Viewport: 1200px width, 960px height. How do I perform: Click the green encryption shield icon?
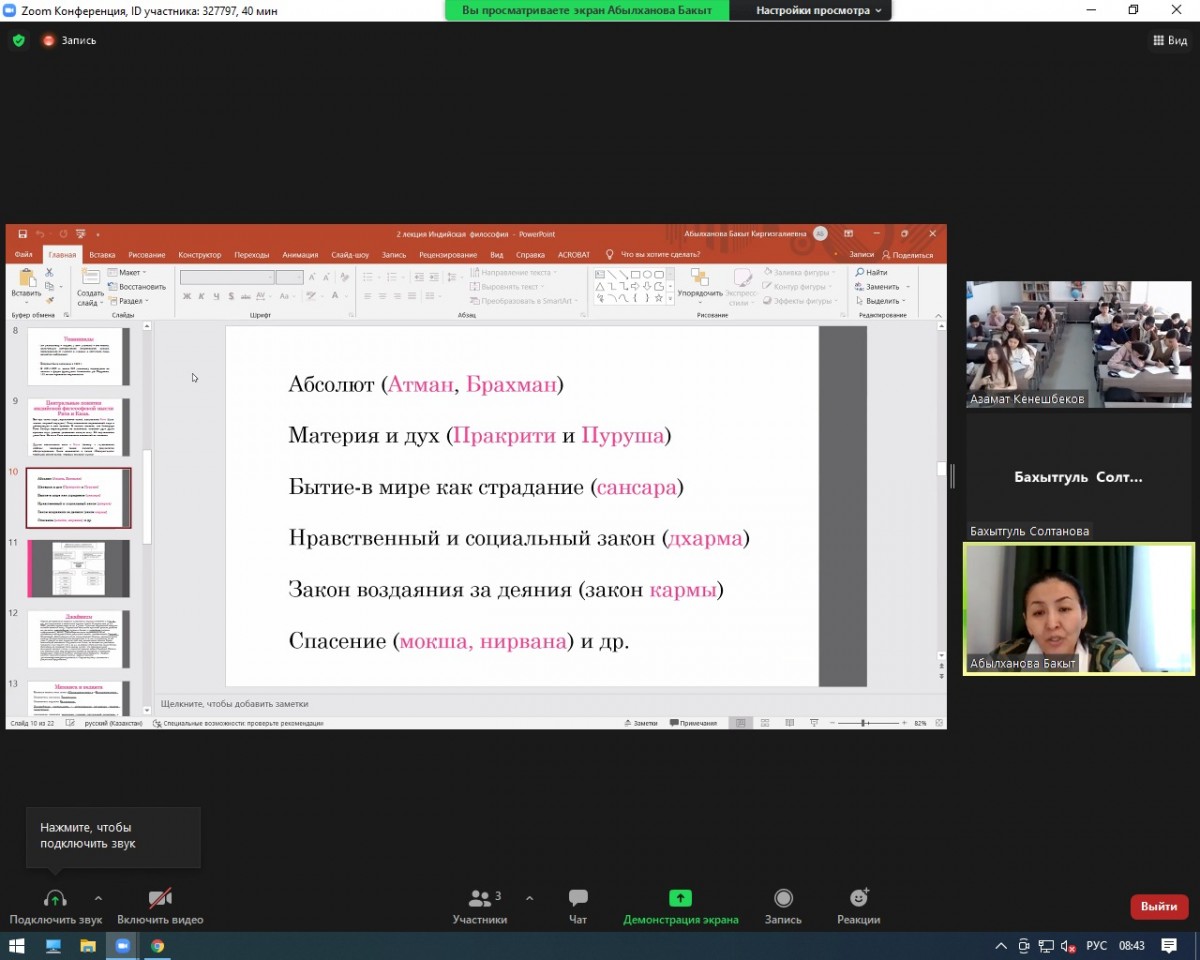pos(18,41)
